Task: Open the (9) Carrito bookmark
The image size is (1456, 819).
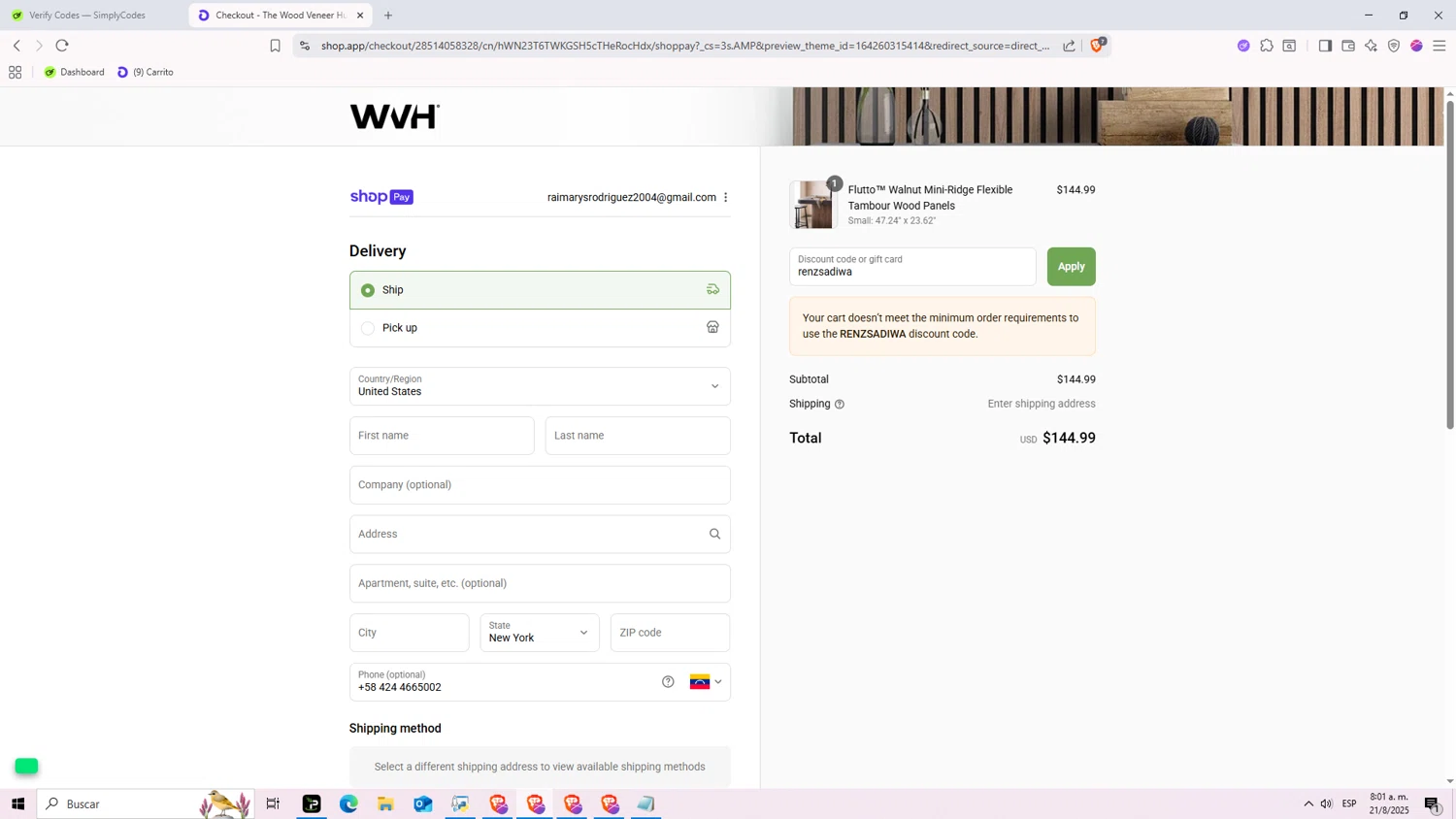Action: point(146,72)
